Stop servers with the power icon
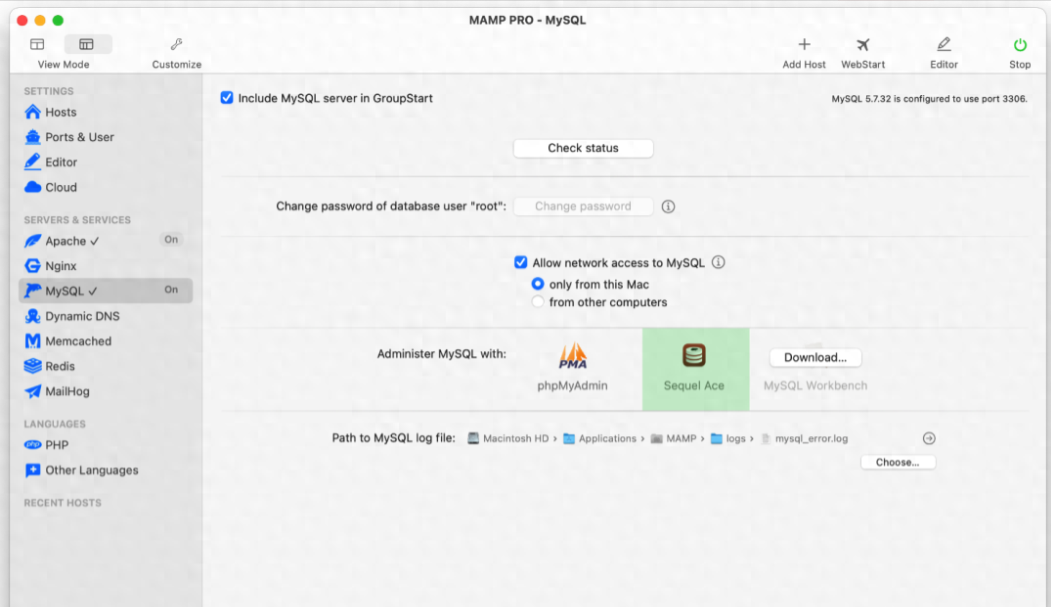Screen dimensions: 1051x607 (x=1019, y=44)
